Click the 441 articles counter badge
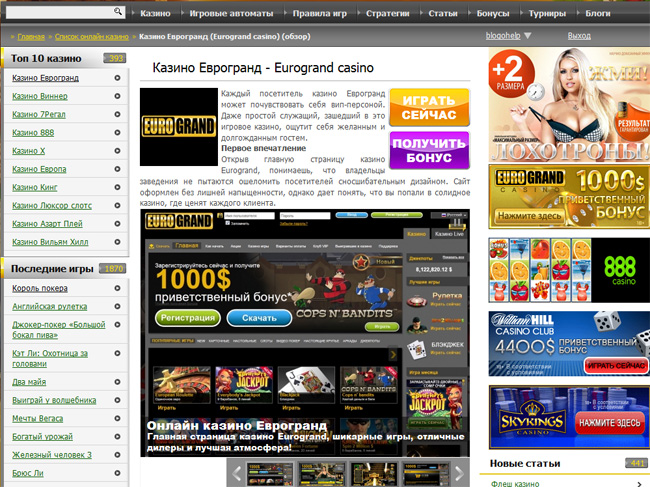Viewport: 650px width, 487px height. [637, 463]
